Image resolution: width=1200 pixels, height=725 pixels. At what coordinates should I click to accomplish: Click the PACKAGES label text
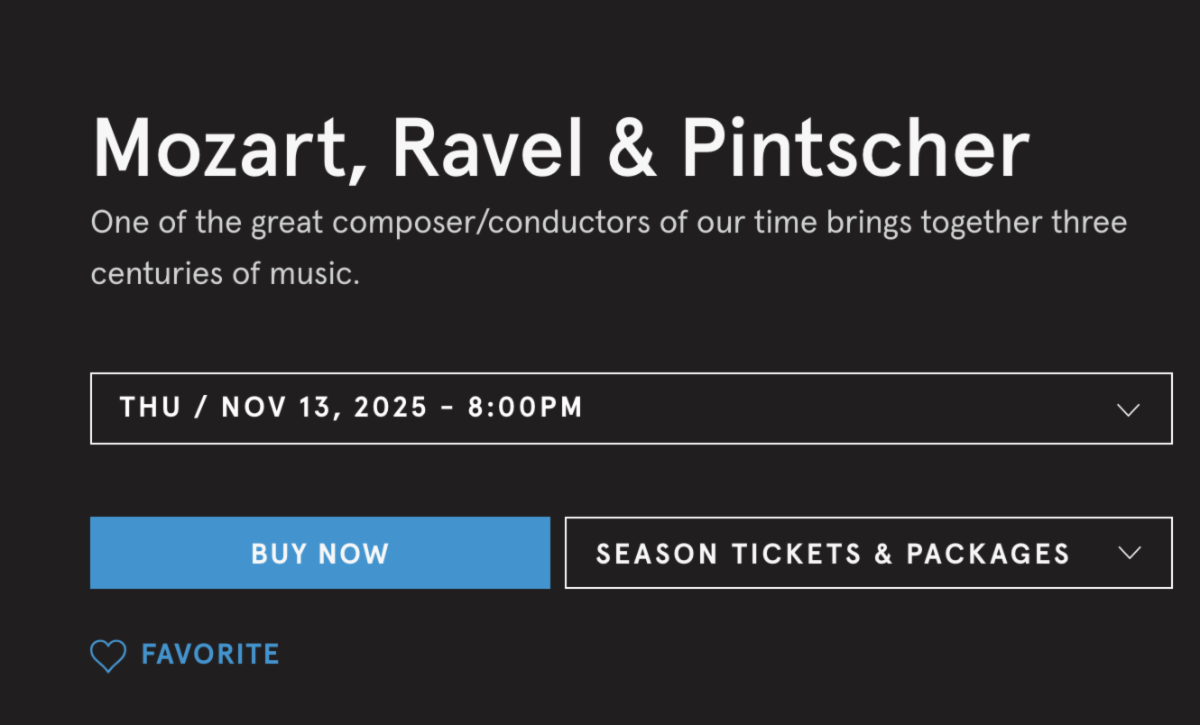pos(988,553)
